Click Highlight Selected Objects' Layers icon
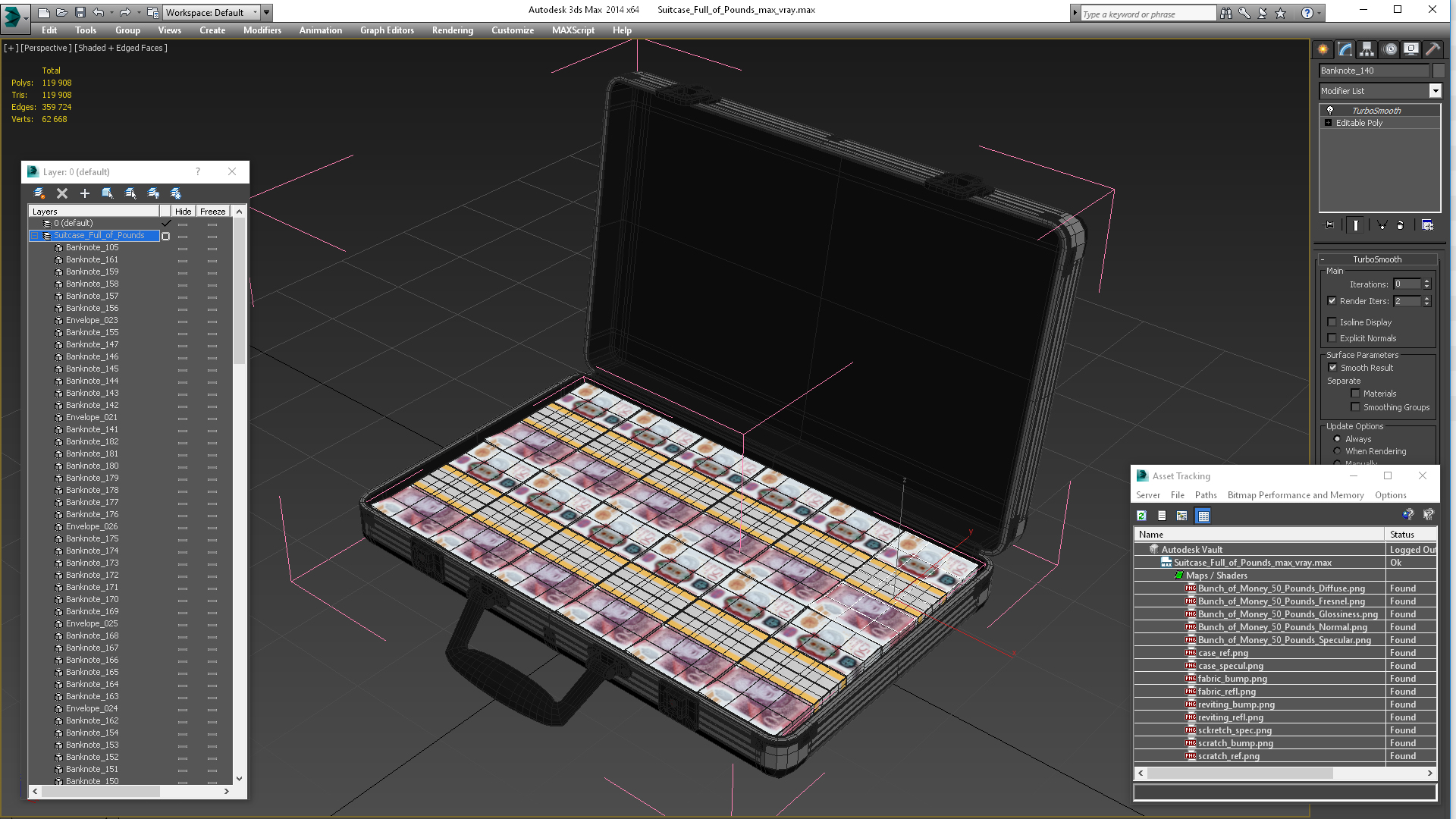1456x819 pixels. pyautogui.click(x=130, y=193)
